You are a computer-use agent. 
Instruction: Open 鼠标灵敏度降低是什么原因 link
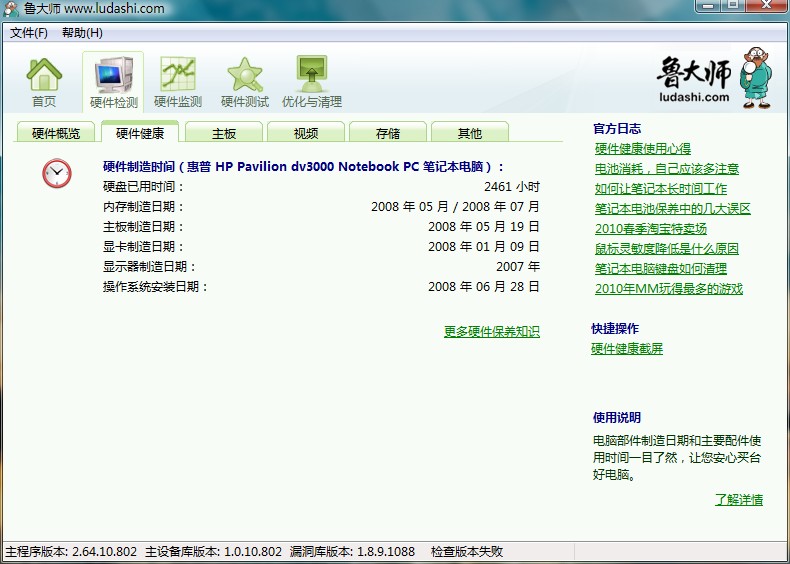click(667, 248)
